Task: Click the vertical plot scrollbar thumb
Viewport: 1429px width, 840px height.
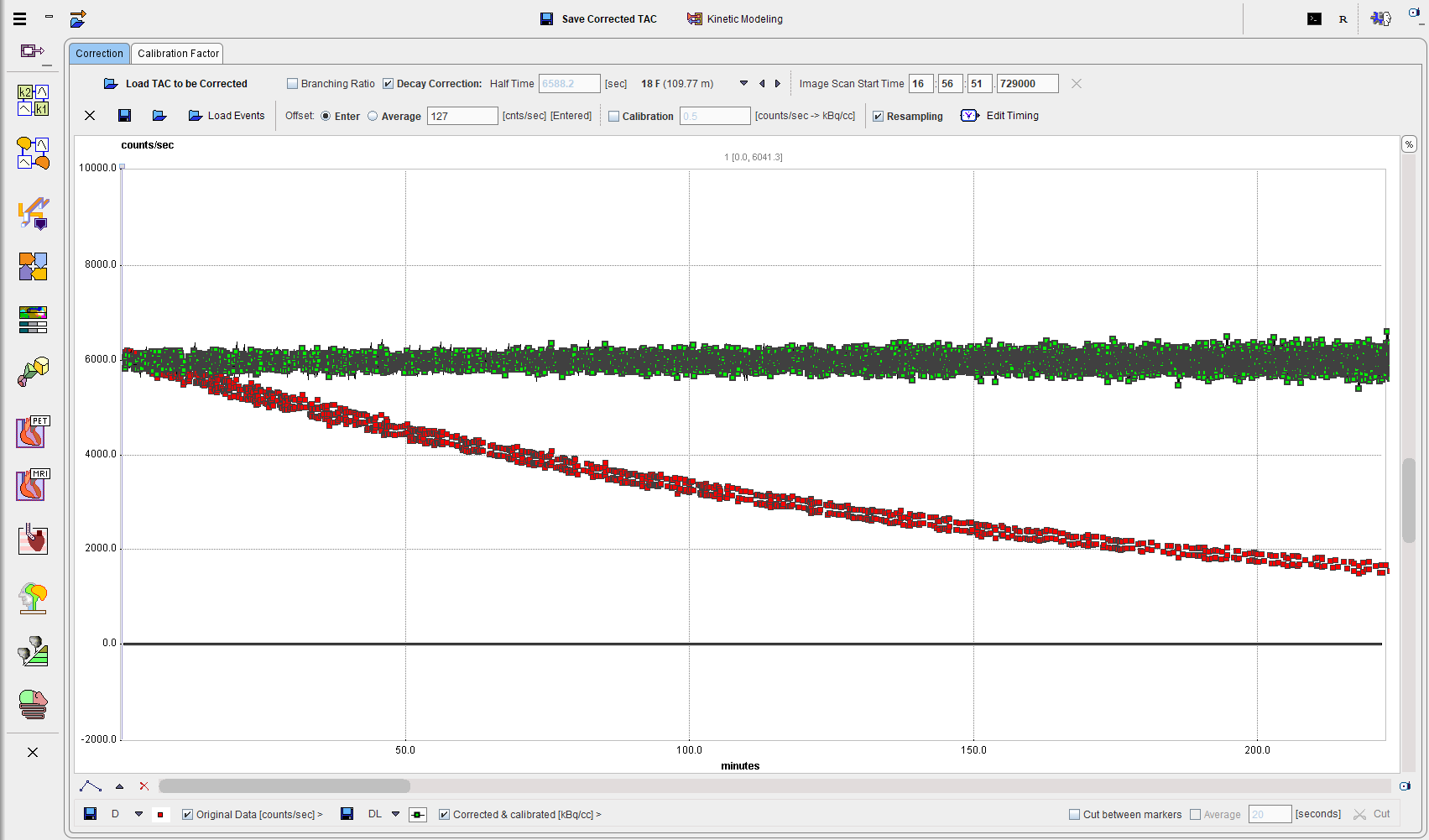Action: coord(1409,500)
